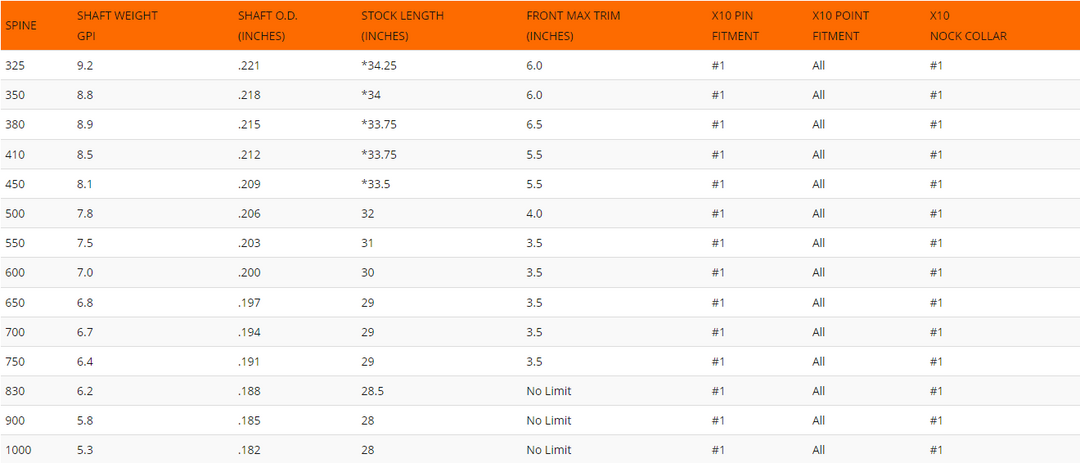Select the 4.0 front max trim cell
The image size is (1080, 463).
click(x=534, y=213)
